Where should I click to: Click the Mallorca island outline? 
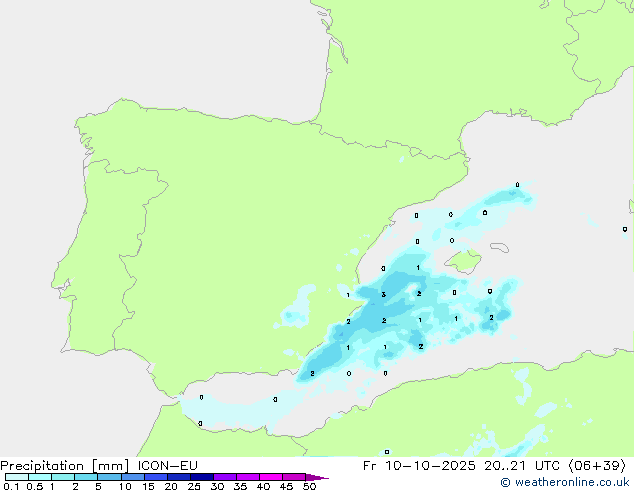(463, 261)
